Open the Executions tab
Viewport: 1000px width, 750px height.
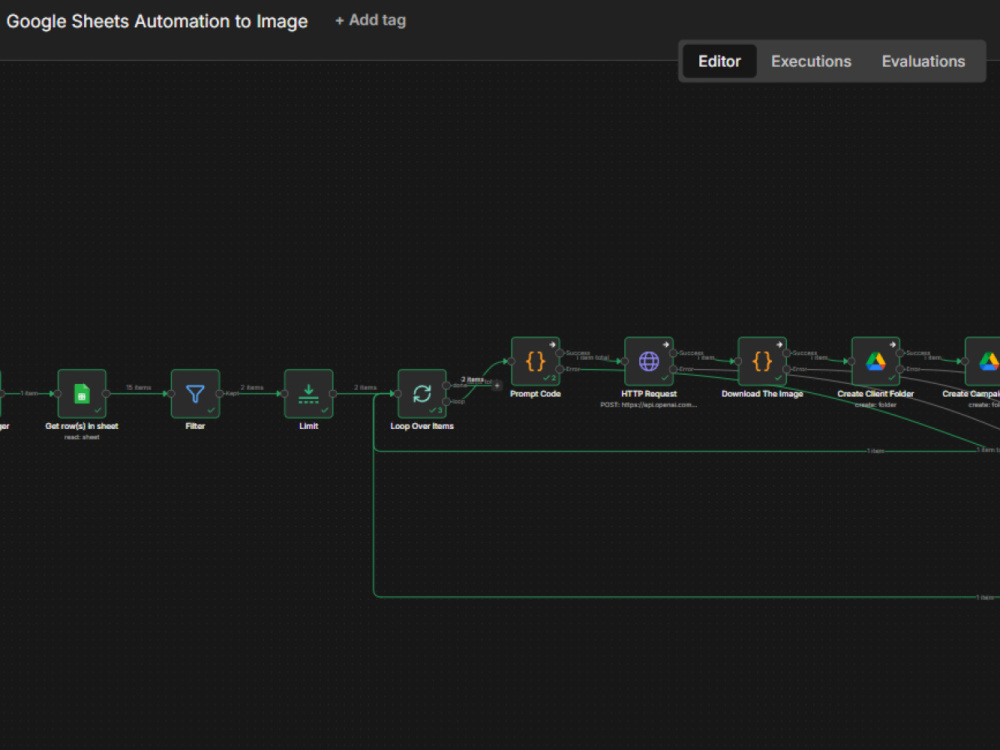[x=811, y=61]
